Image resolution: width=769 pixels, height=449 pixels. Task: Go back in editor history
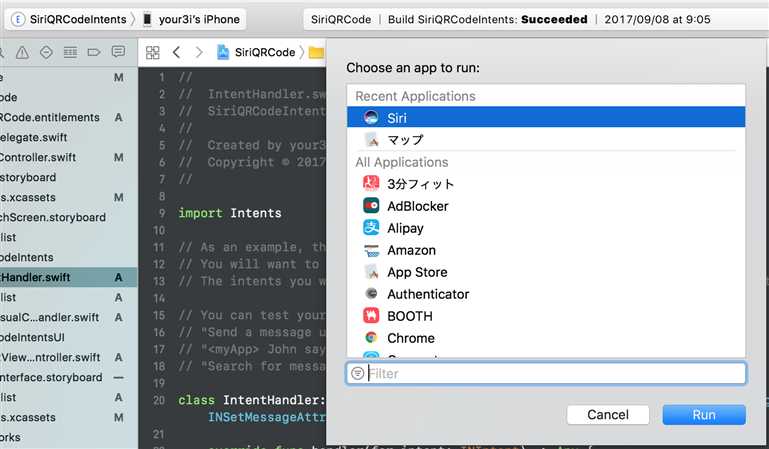click(177, 52)
